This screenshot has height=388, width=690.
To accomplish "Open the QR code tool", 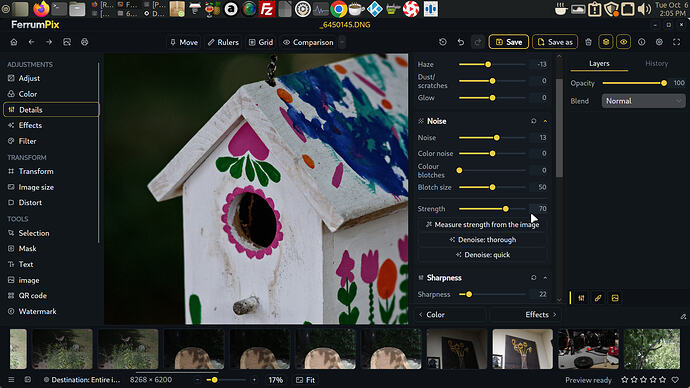I will [51, 296].
